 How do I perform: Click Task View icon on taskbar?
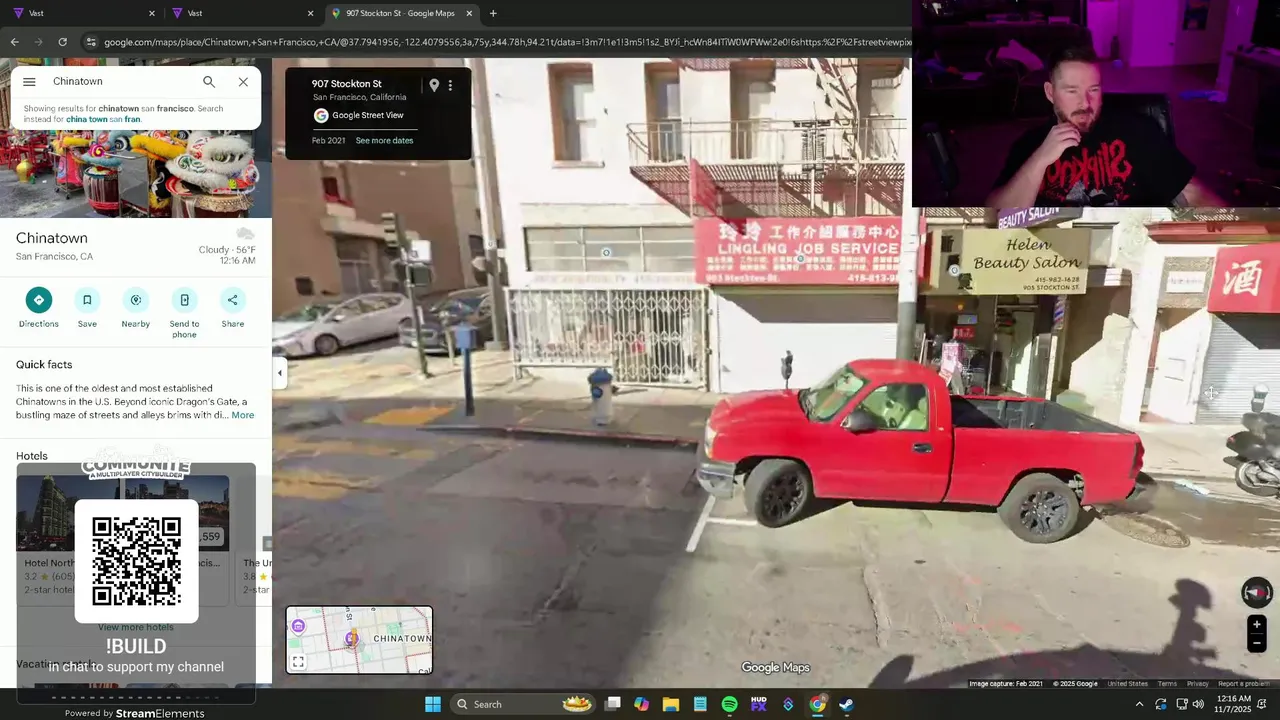(613, 704)
